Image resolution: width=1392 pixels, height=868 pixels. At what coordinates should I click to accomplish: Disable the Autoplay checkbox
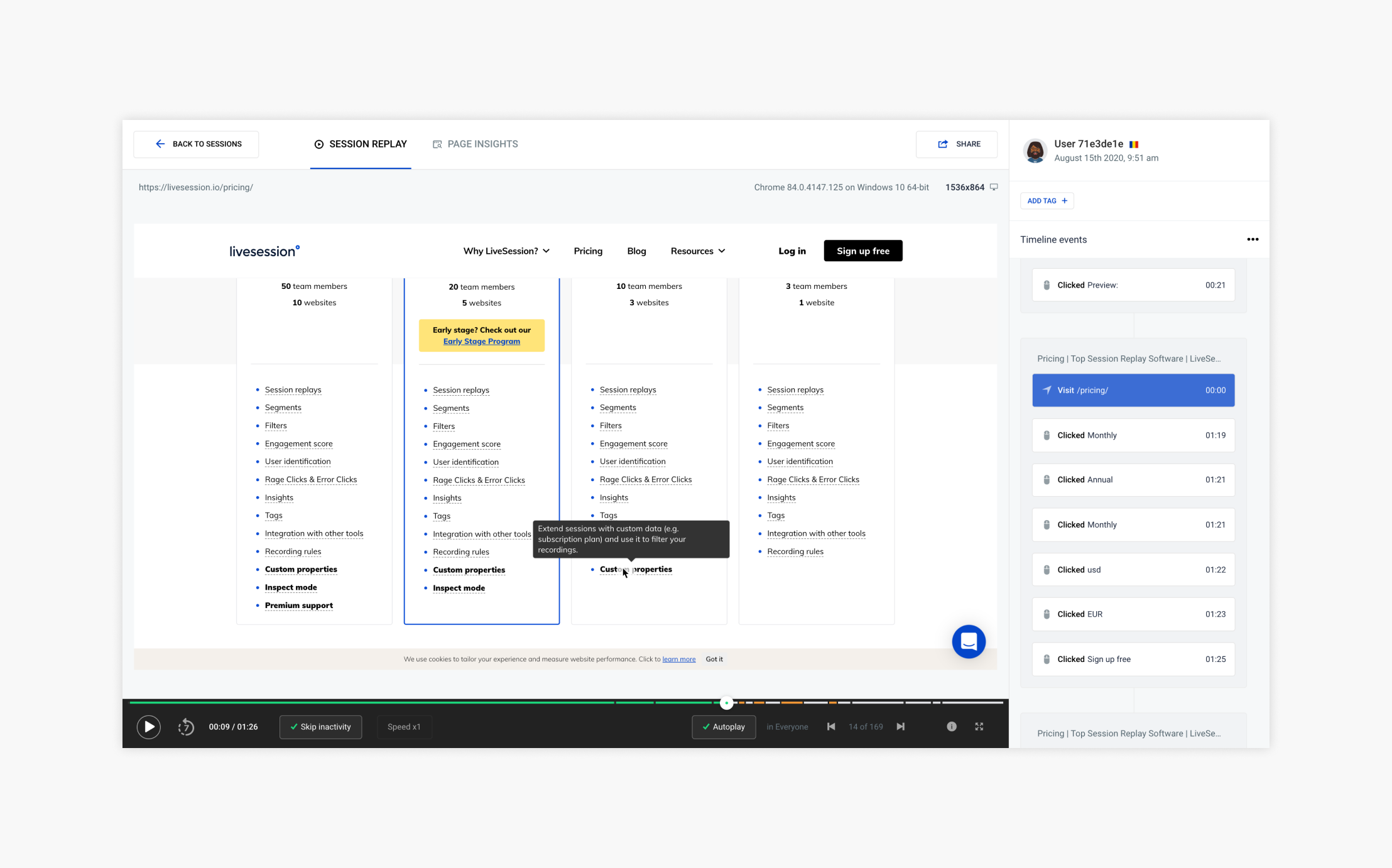point(724,727)
